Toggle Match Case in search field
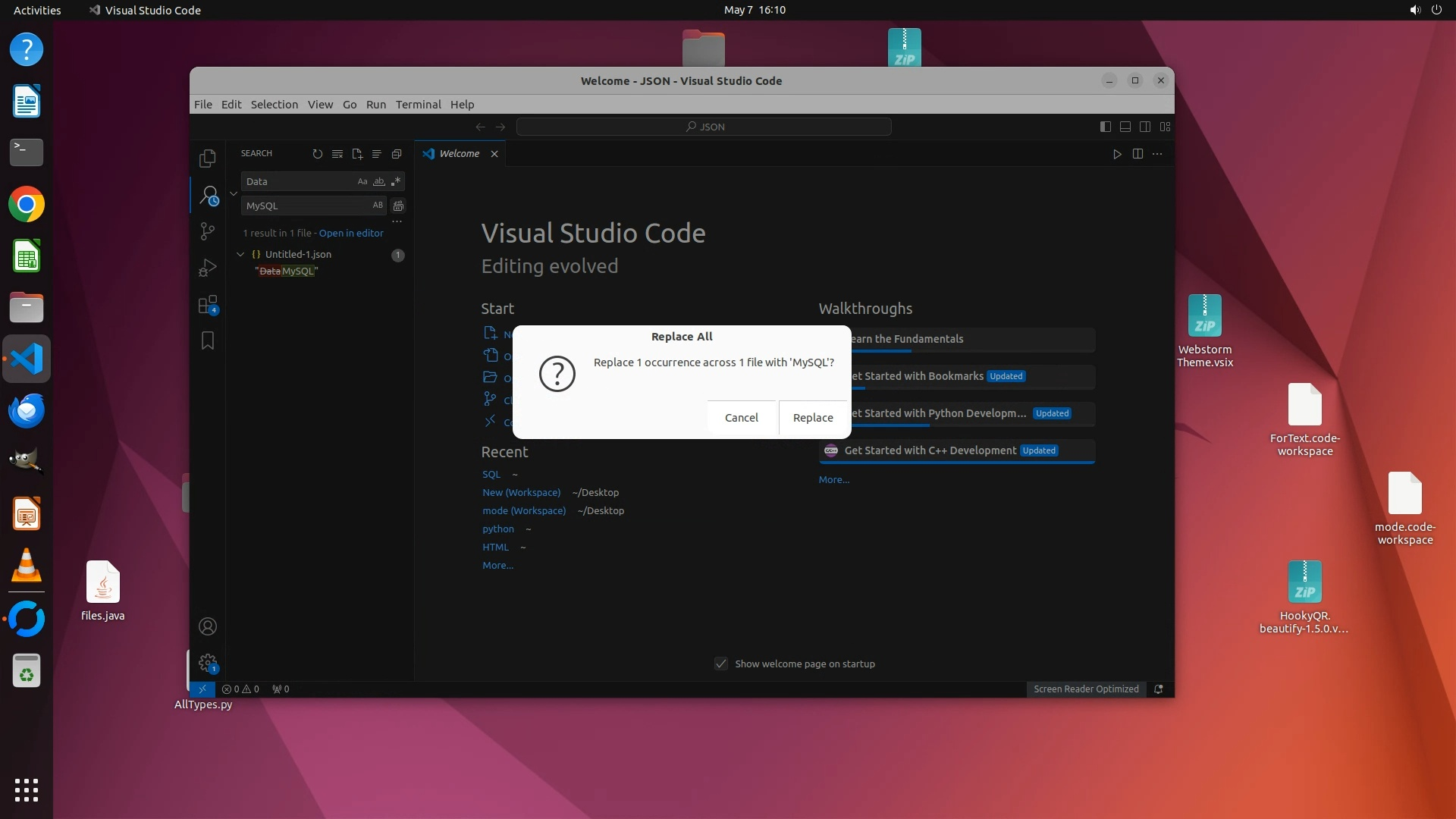 362,181
